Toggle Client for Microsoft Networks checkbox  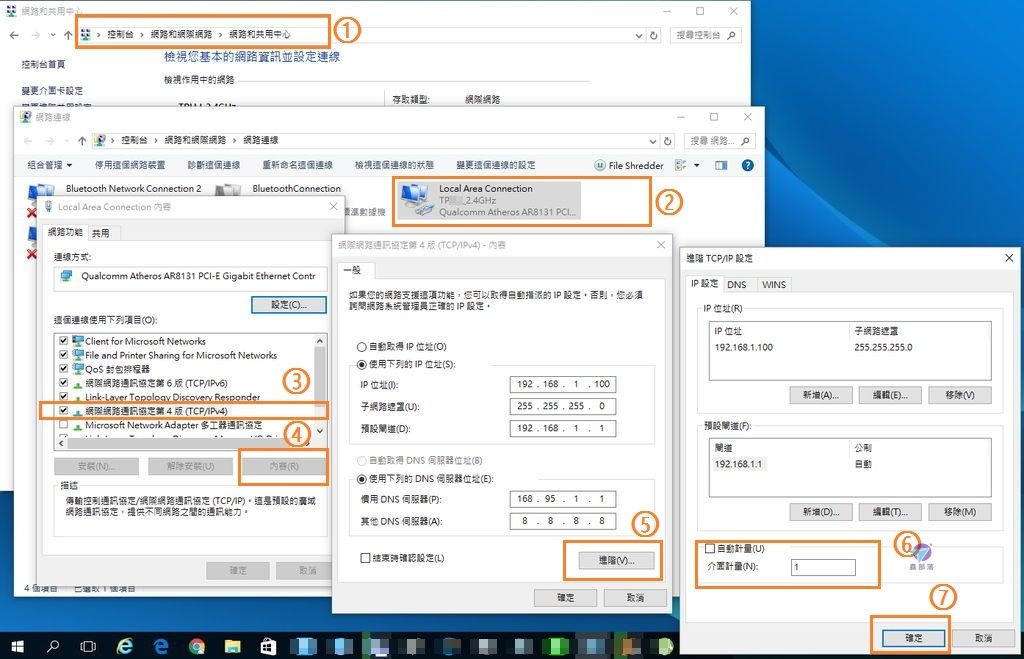[63, 341]
